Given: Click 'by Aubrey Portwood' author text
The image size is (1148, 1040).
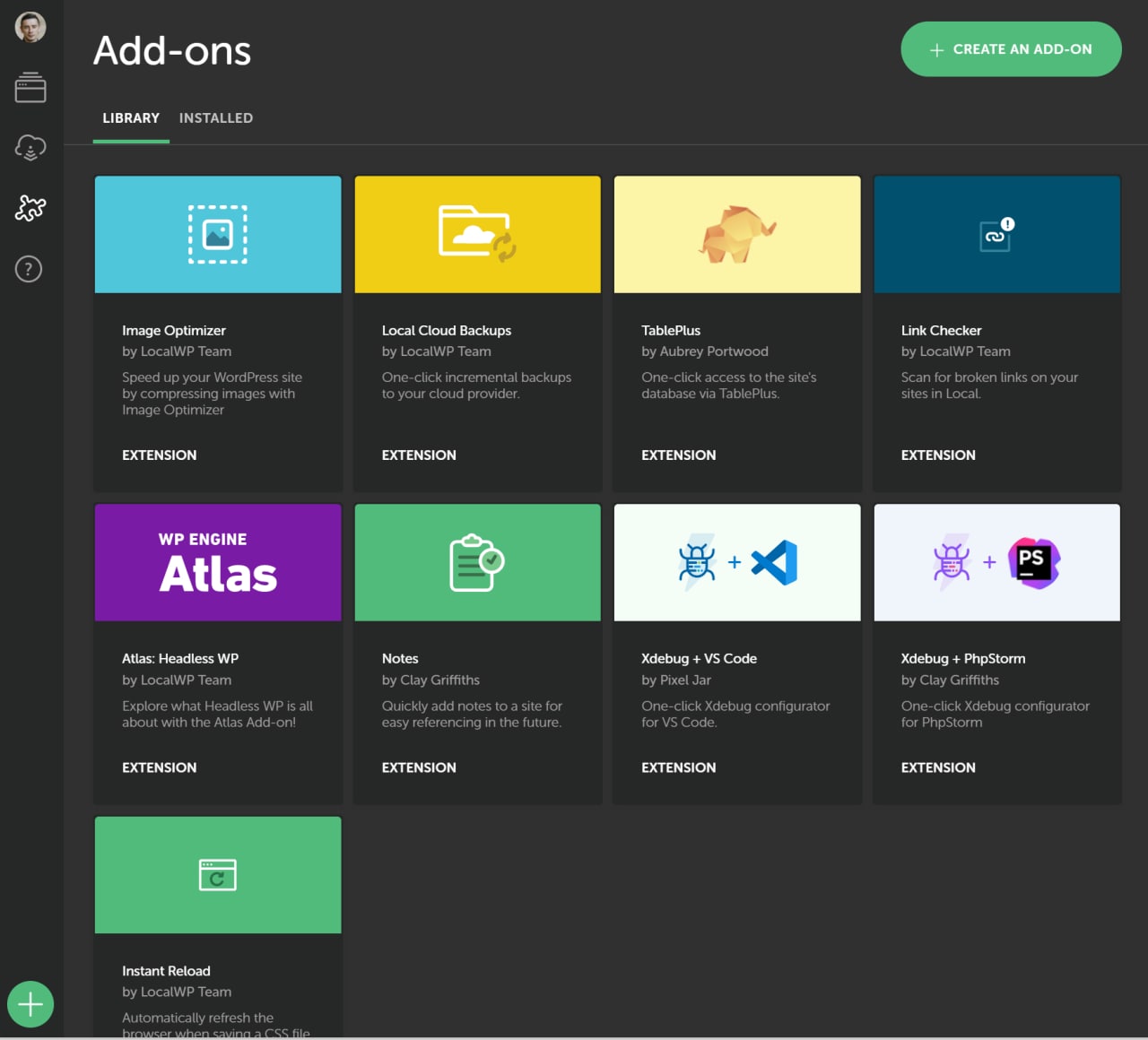Looking at the screenshot, I should point(705,351).
